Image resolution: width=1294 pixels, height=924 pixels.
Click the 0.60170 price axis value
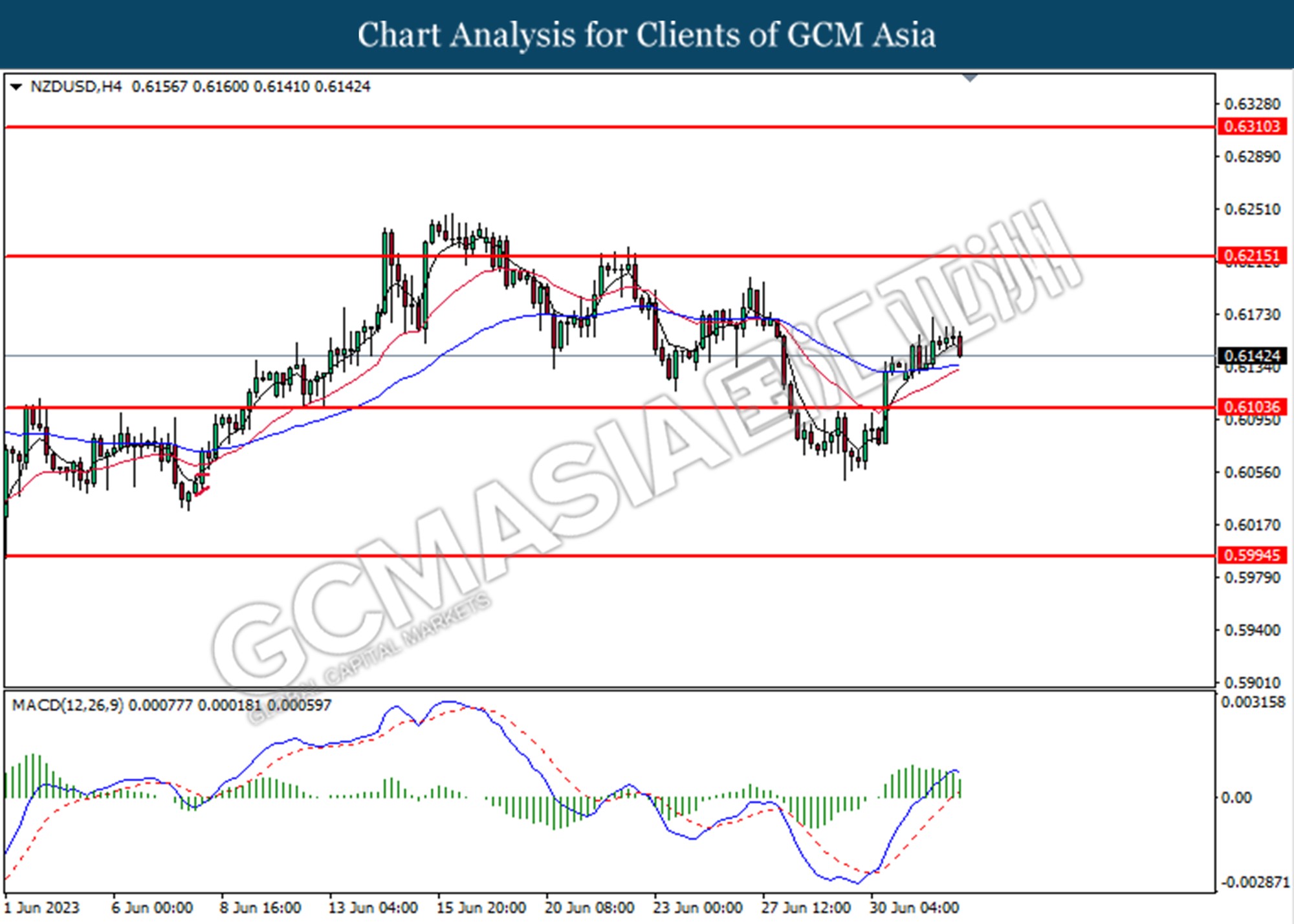point(1252,525)
